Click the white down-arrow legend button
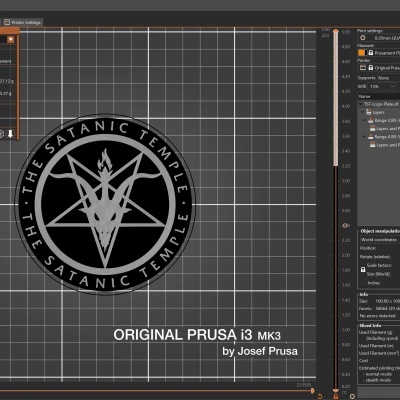 tap(10, 134)
